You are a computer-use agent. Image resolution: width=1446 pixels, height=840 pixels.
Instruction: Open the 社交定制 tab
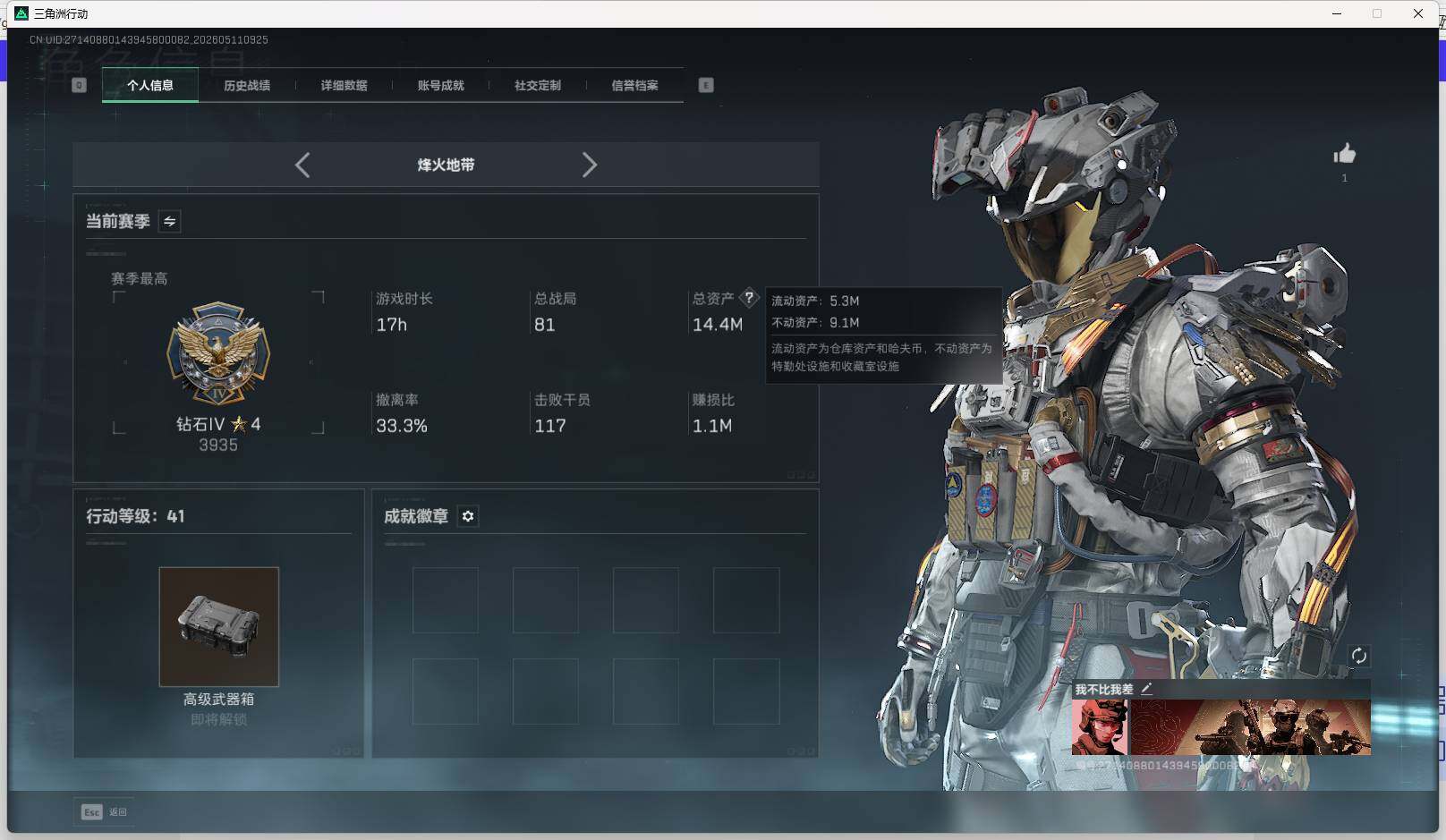538,86
